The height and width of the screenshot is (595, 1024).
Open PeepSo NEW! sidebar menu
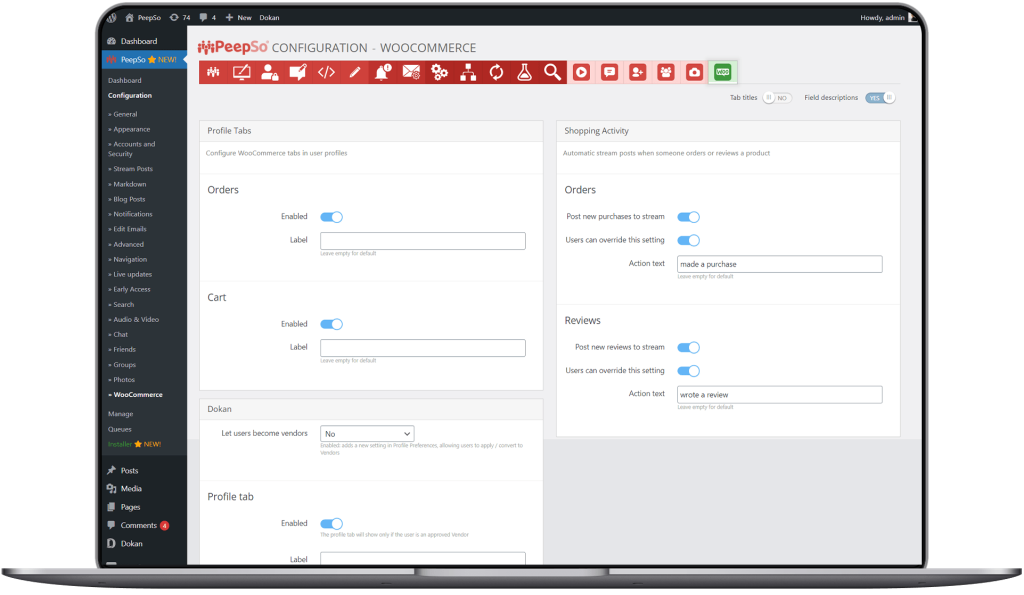pos(144,59)
